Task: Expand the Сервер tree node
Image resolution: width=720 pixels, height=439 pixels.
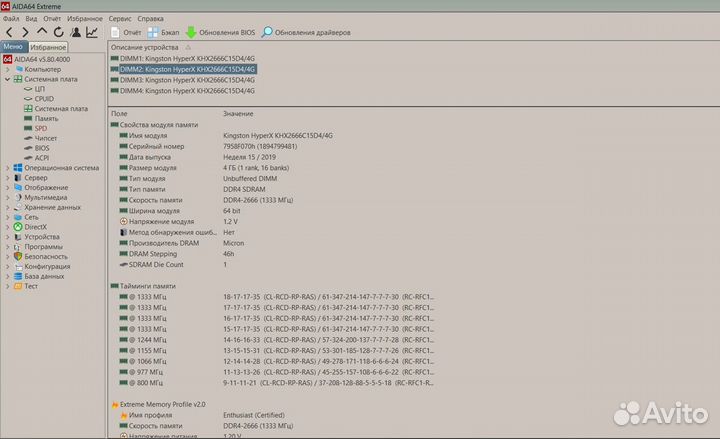Action: point(7,178)
